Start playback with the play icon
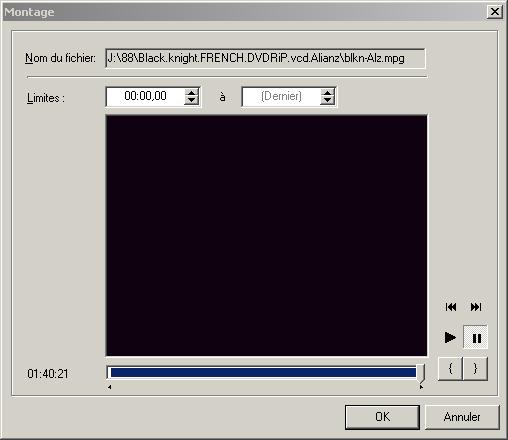Image resolution: width=508 pixels, height=440 pixels. [x=450, y=338]
